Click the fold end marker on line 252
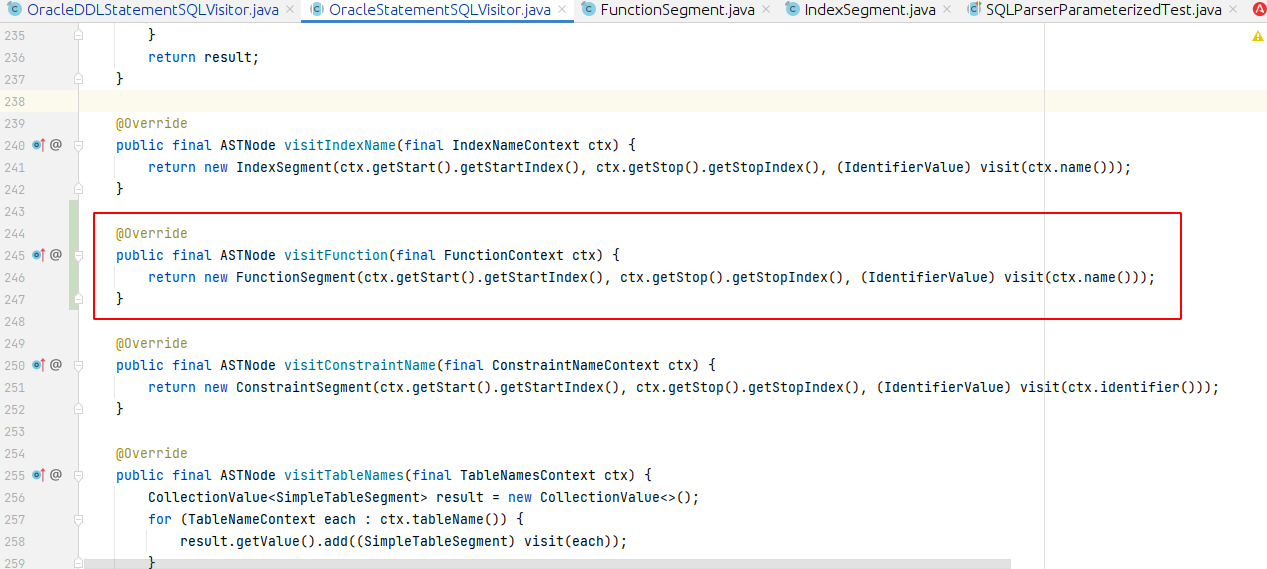 point(79,409)
